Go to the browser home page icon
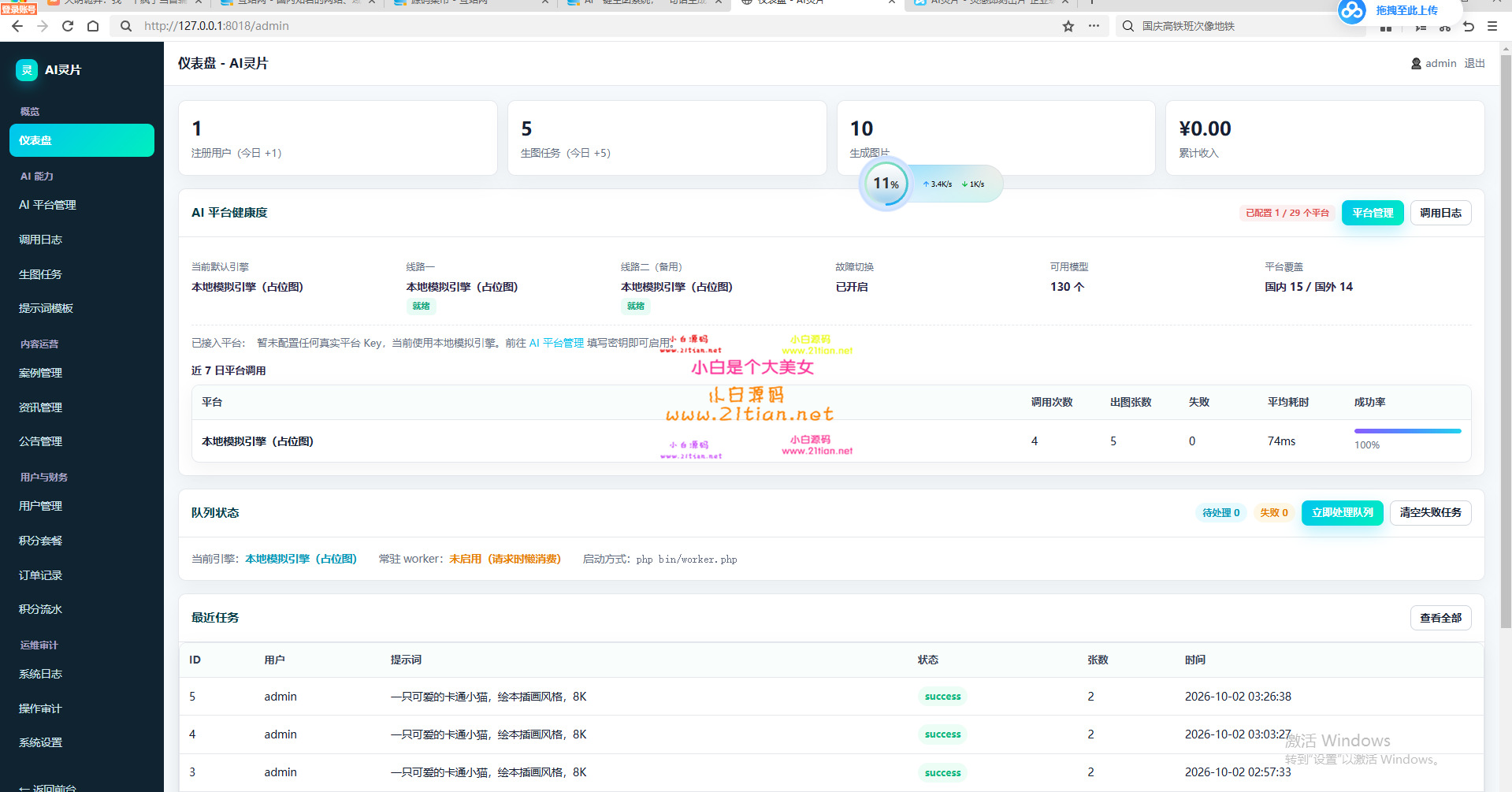 pos(93,26)
